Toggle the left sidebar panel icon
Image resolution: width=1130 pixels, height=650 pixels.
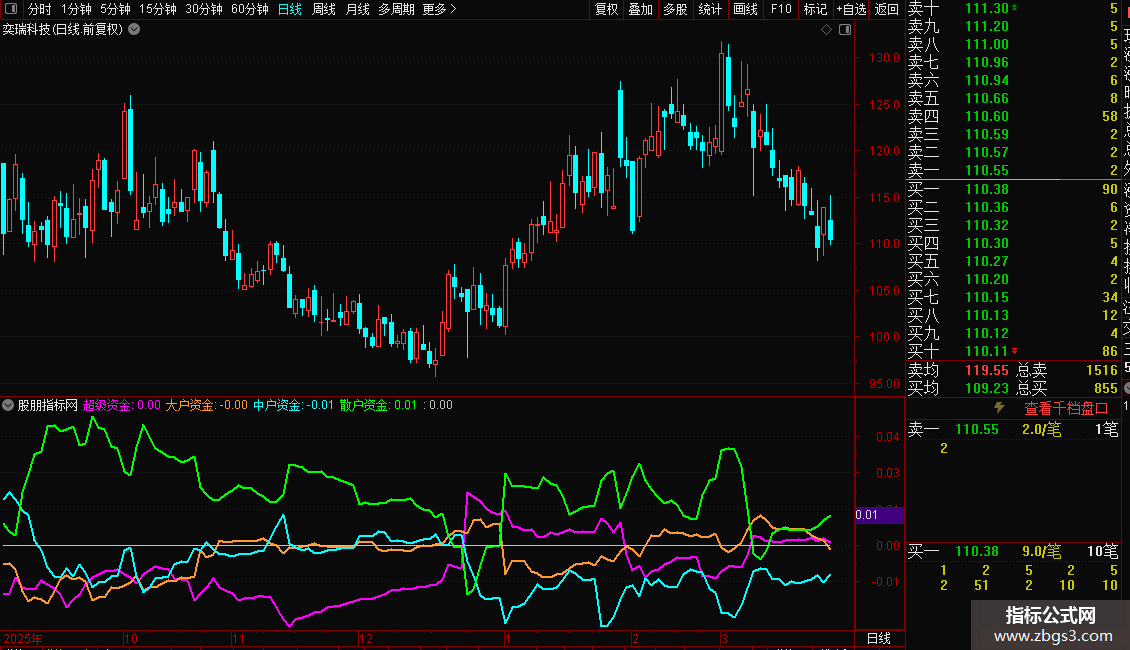(x=9, y=9)
